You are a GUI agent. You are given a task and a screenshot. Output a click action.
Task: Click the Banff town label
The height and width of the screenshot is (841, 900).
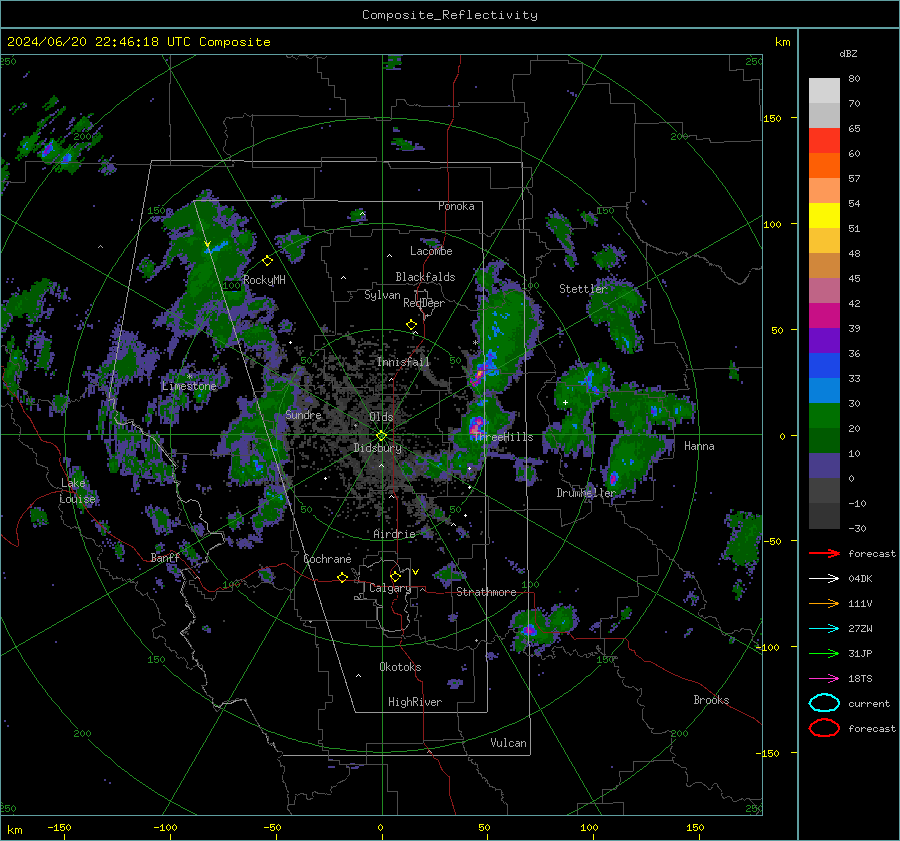165,558
